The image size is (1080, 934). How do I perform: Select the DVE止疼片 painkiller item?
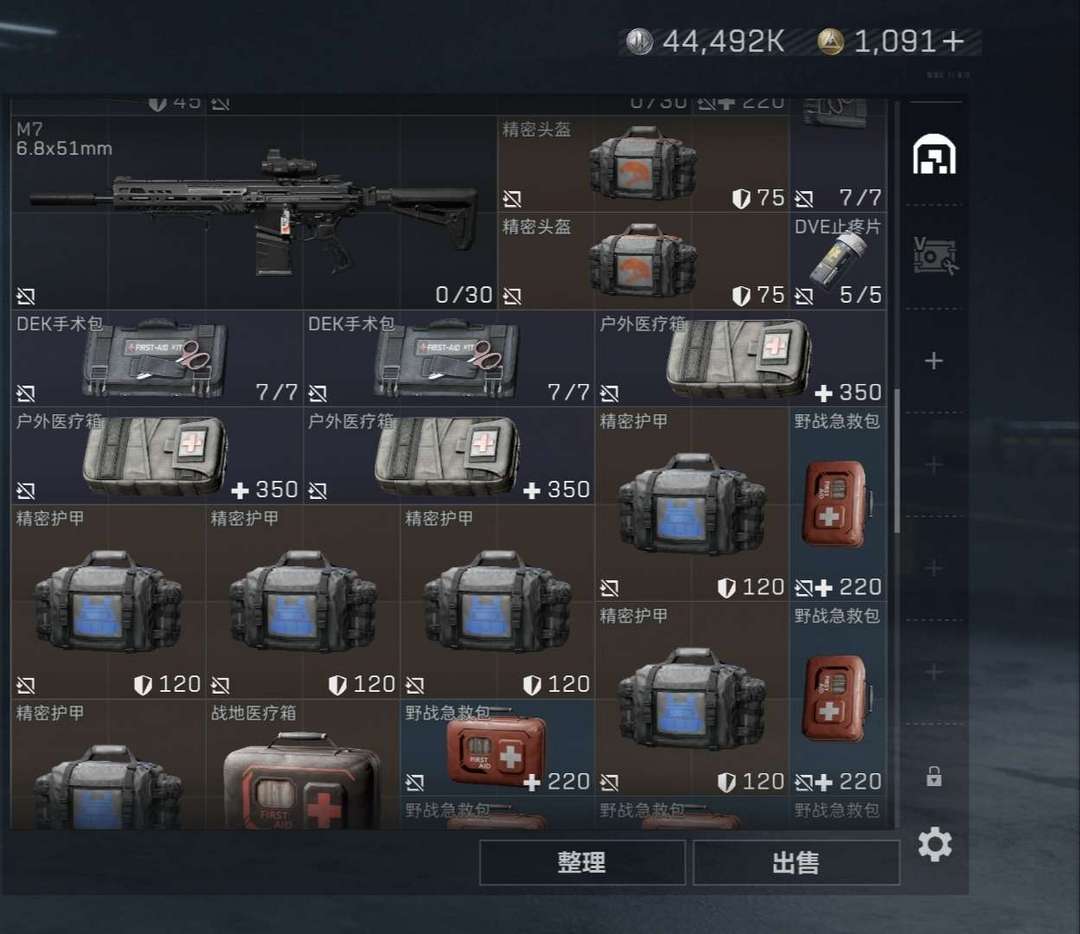pos(838,261)
